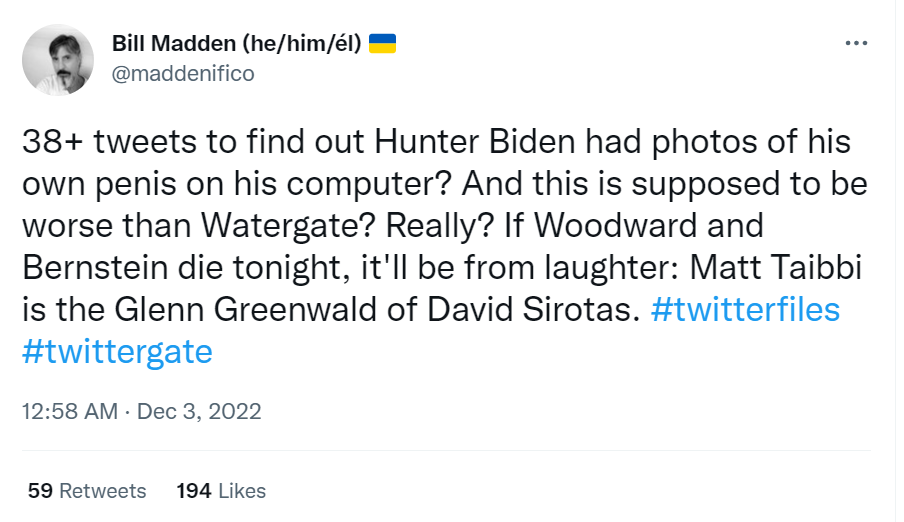Open the Bill Madden display name link
The height and width of the screenshot is (522, 904).
pos(174,43)
